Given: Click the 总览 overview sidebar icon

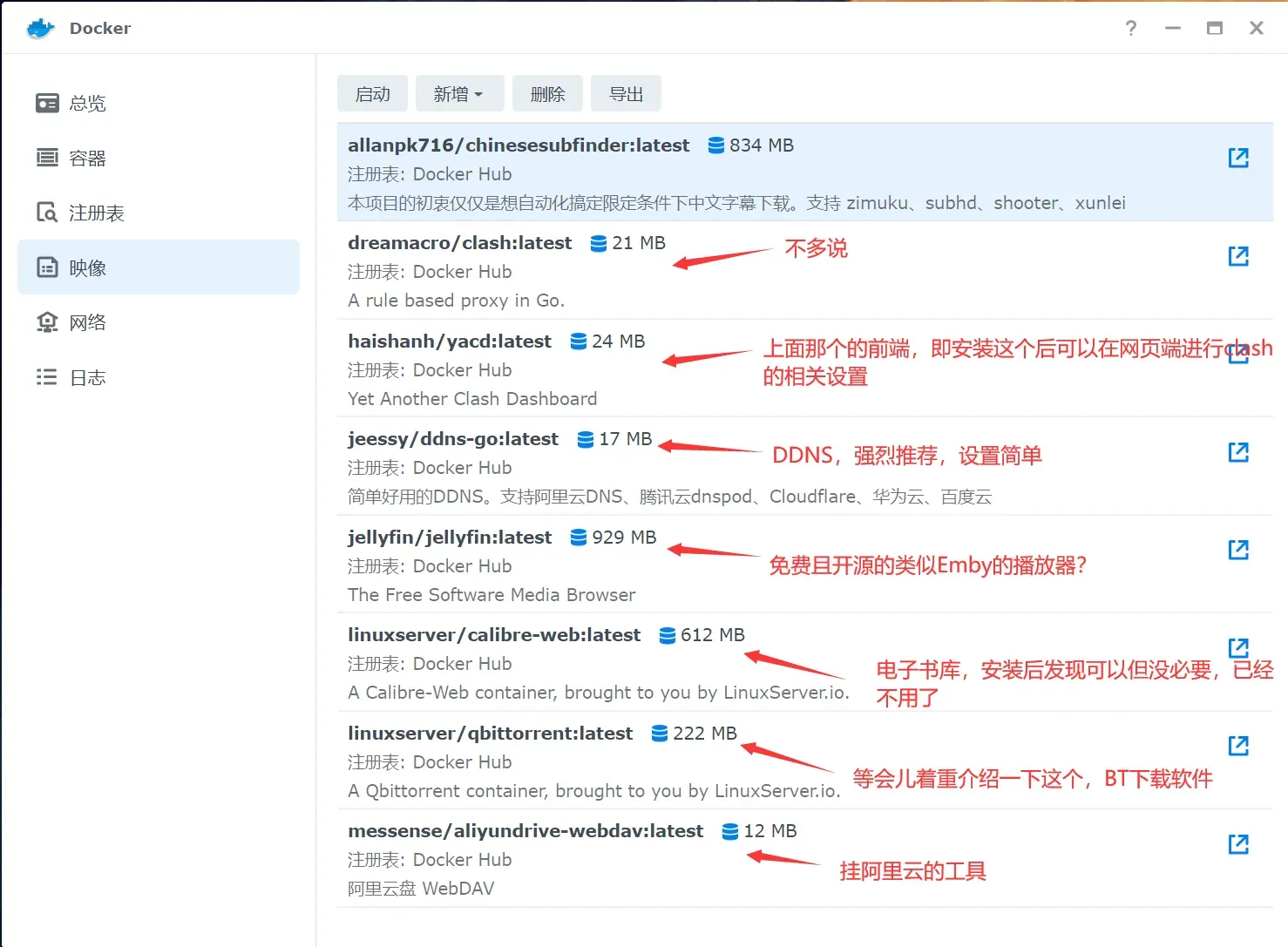Looking at the screenshot, I should (x=47, y=103).
